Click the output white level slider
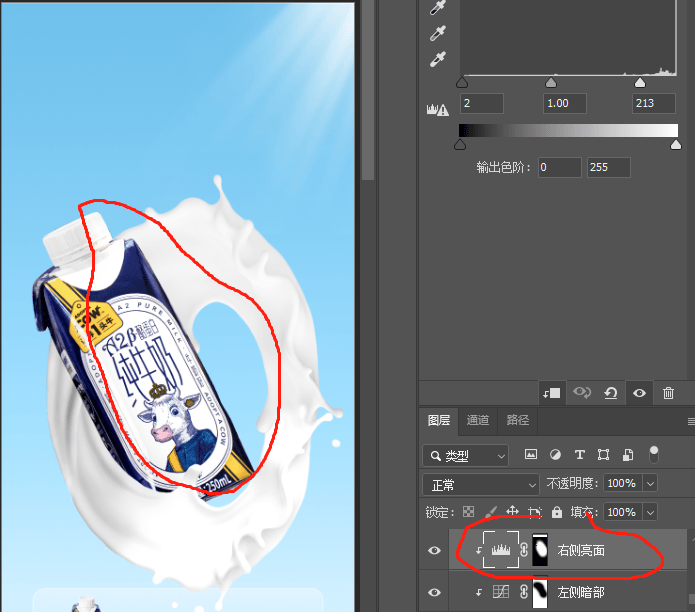Viewport: 695px width, 612px height. [x=676, y=144]
